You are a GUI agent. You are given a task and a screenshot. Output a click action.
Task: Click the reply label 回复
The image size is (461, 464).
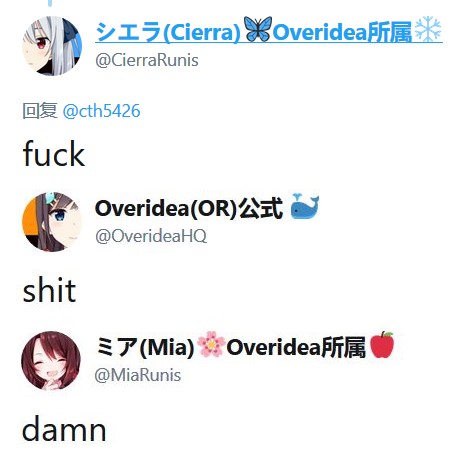click(40, 111)
